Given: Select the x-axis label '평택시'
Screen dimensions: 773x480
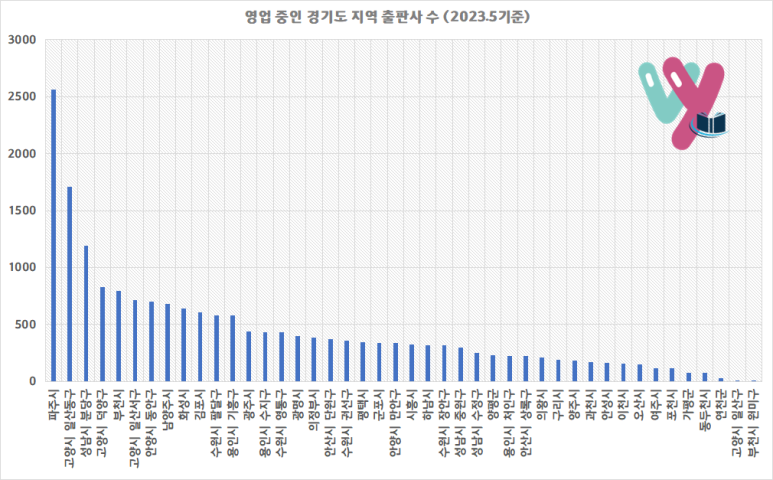Looking at the screenshot, I should pyautogui.click(x=363, y=405).
